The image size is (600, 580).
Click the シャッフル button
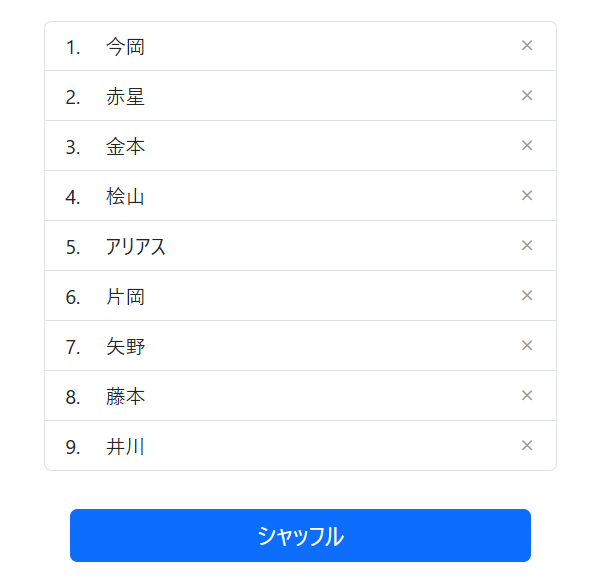300,535
